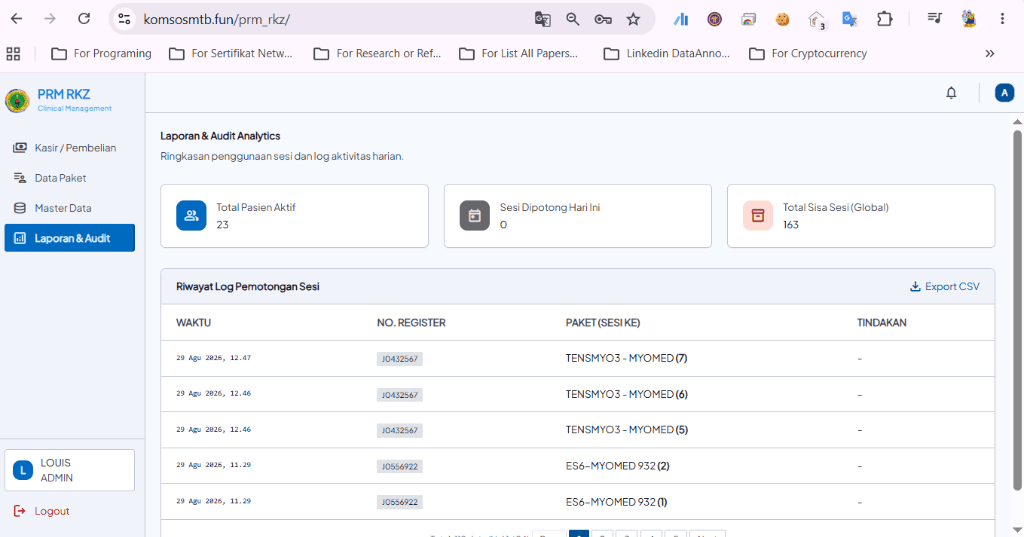The width and height of the screenshot is (1024, 537).
Task: Open Kasir / Pembelian in sidebar
Action: coord(70,148)
